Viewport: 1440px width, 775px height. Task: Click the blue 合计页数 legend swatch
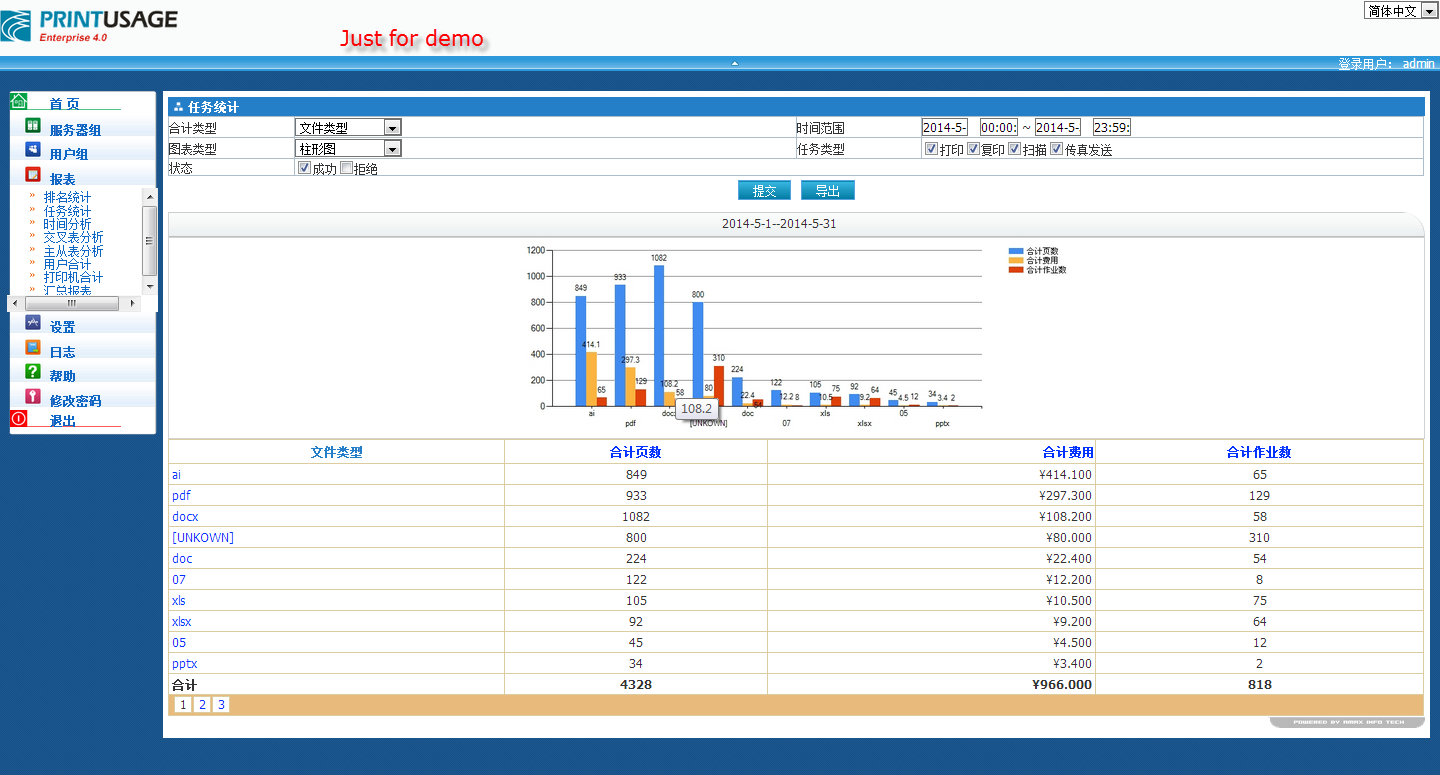pos(1016,251)
